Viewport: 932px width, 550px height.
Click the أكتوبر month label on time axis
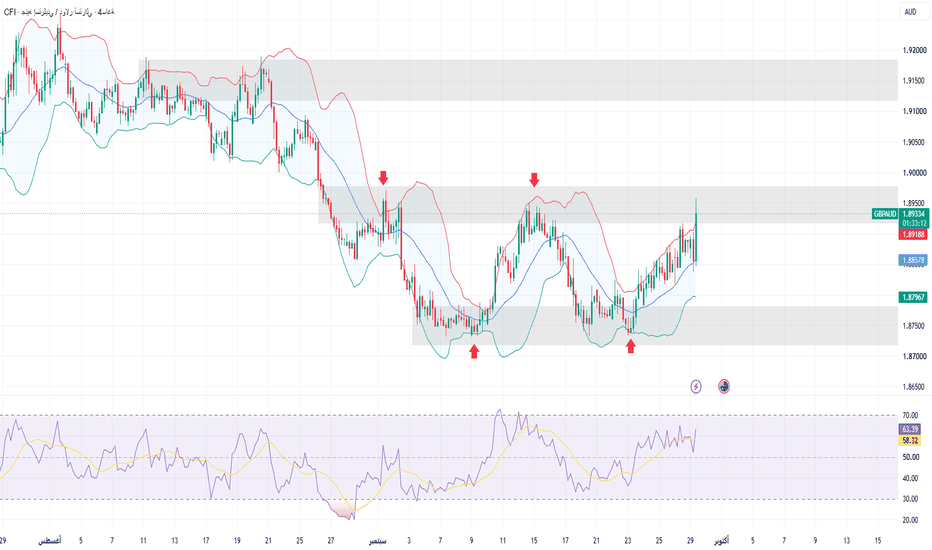(720, 541)
